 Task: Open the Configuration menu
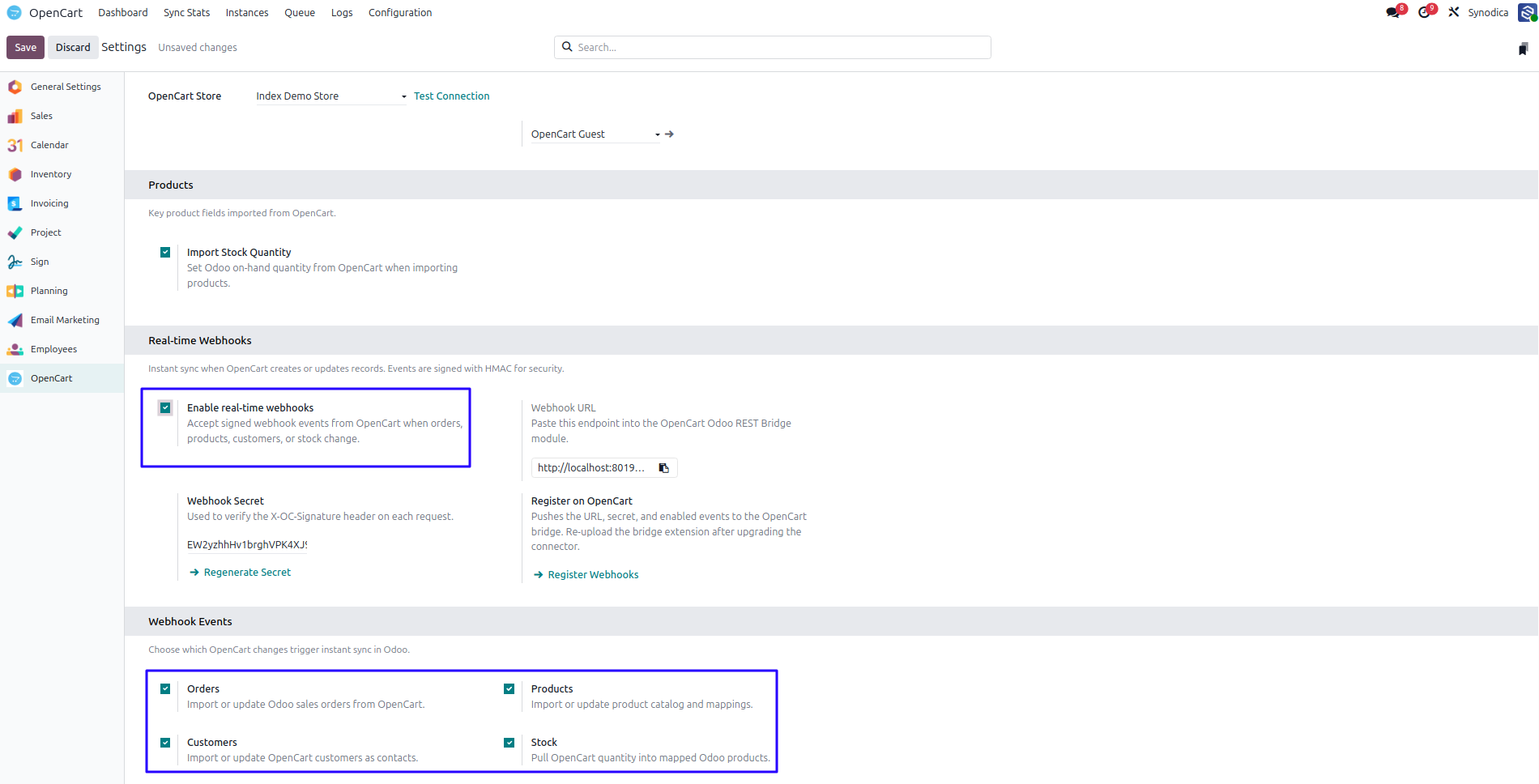coord(400,12)
